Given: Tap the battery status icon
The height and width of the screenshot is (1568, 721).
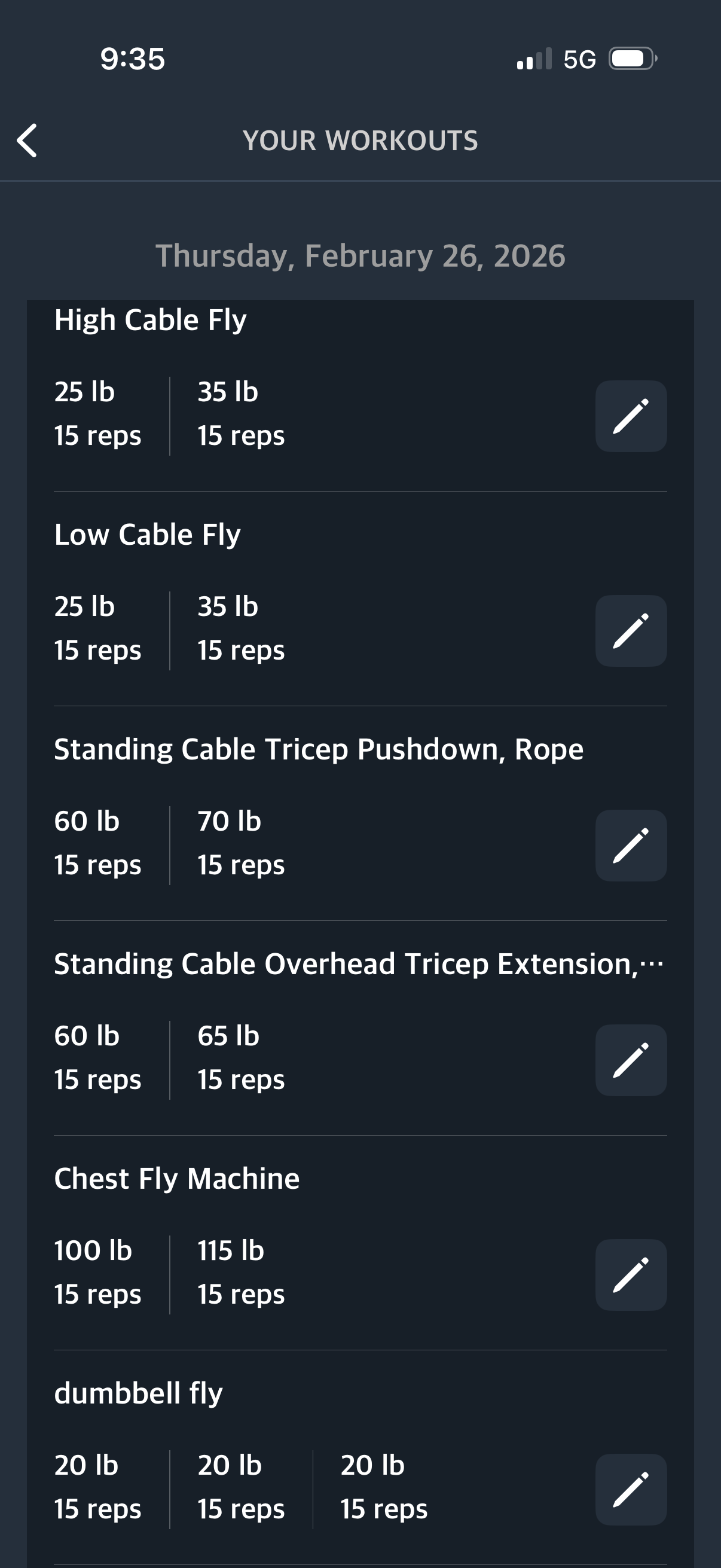Looking at the screenshot, I should click(x=633, y=59).
